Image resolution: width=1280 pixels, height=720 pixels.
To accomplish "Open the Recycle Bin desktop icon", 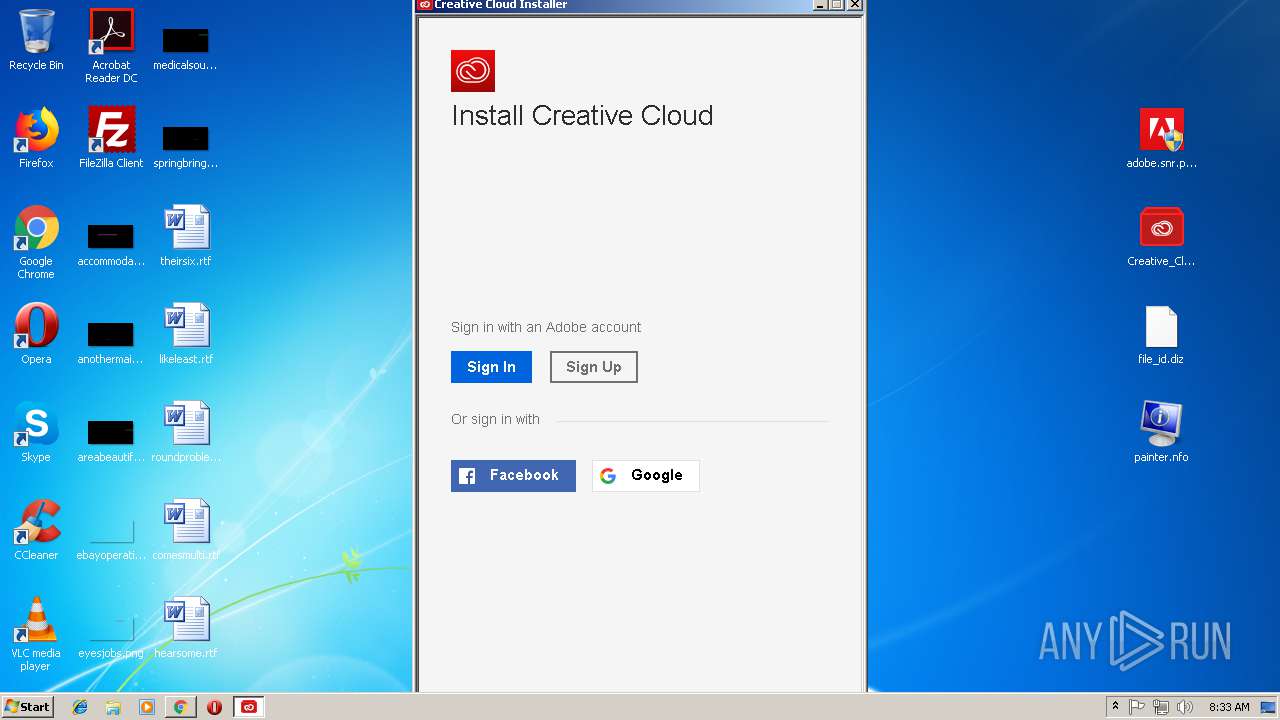I will point(36,41).
